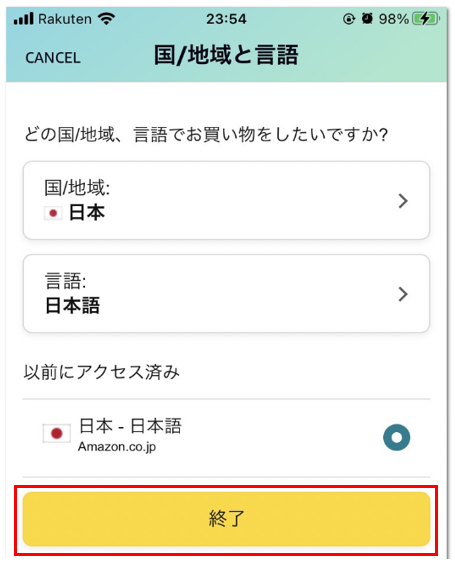Tap the Japan flag beside Amazon.co.jp
The height and width of the screenshot is (565, 455).
[57, 433]
